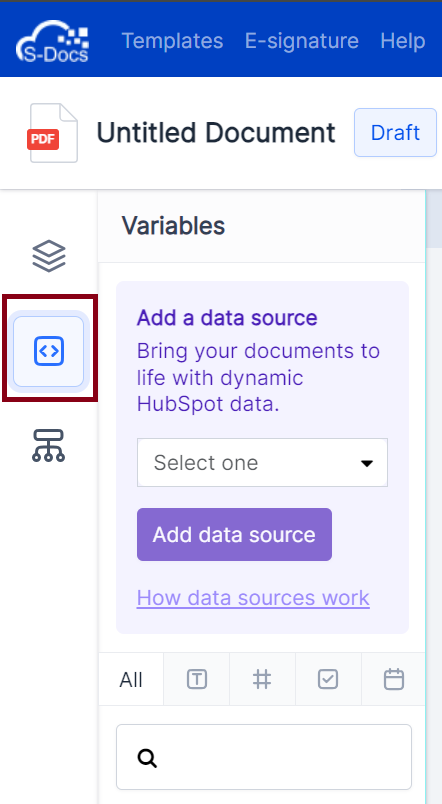This screenshot has height=804, width=442.
Task: Click the dropdown arrow in Select one
Action: tap(367, 464)
